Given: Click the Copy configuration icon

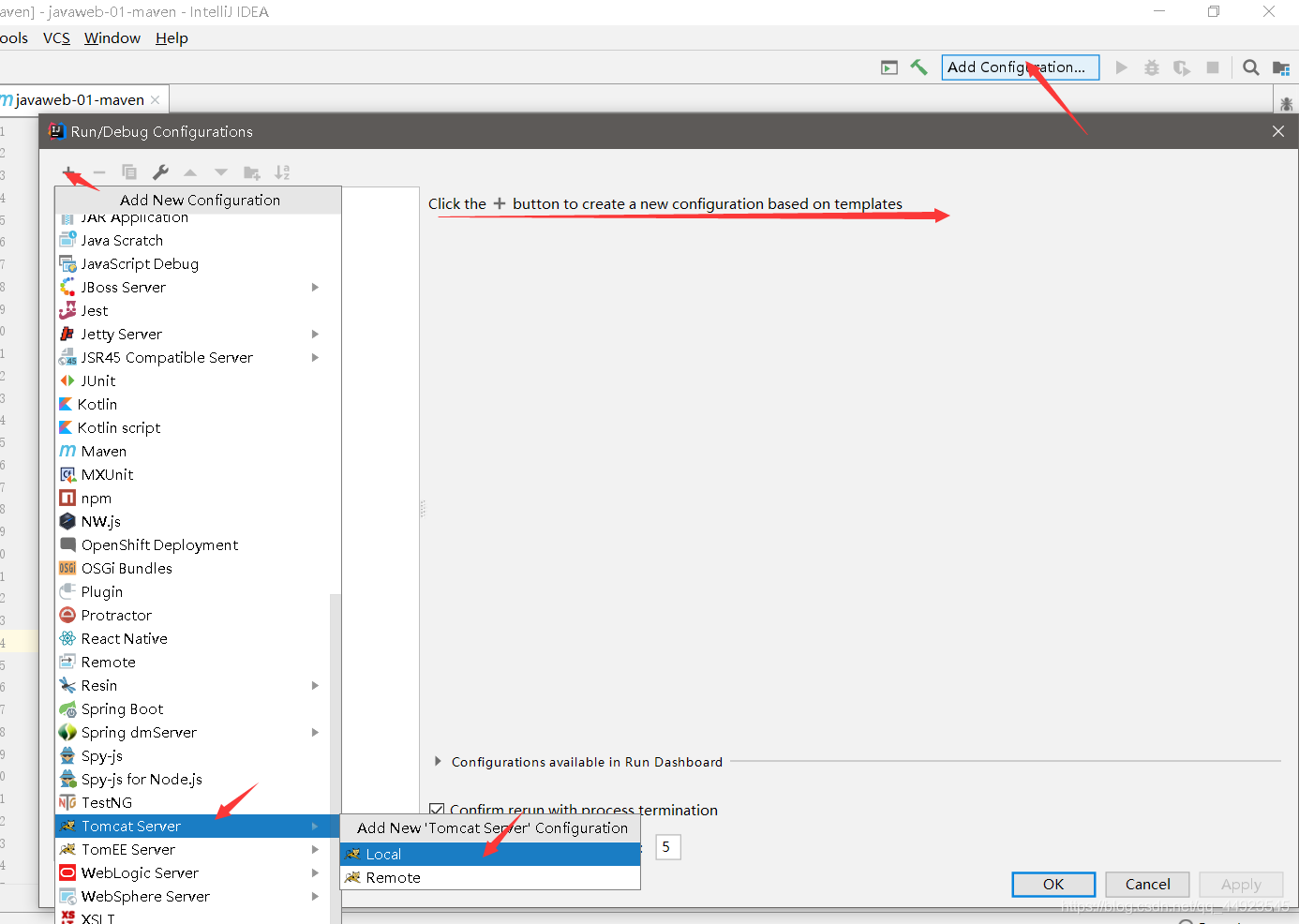Looking at the screenshot, I should click(x=129, y=172).
